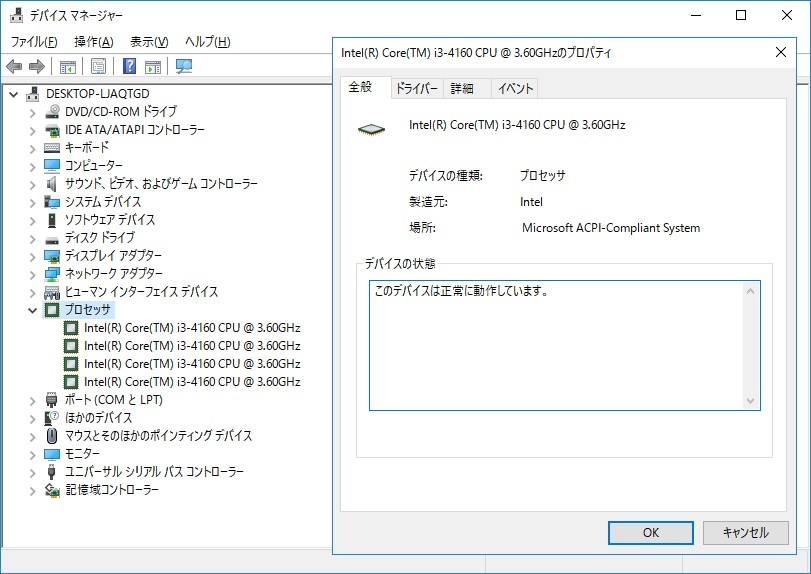
Task: Select システム デバイス text in tree
Action: click(103, 202)
